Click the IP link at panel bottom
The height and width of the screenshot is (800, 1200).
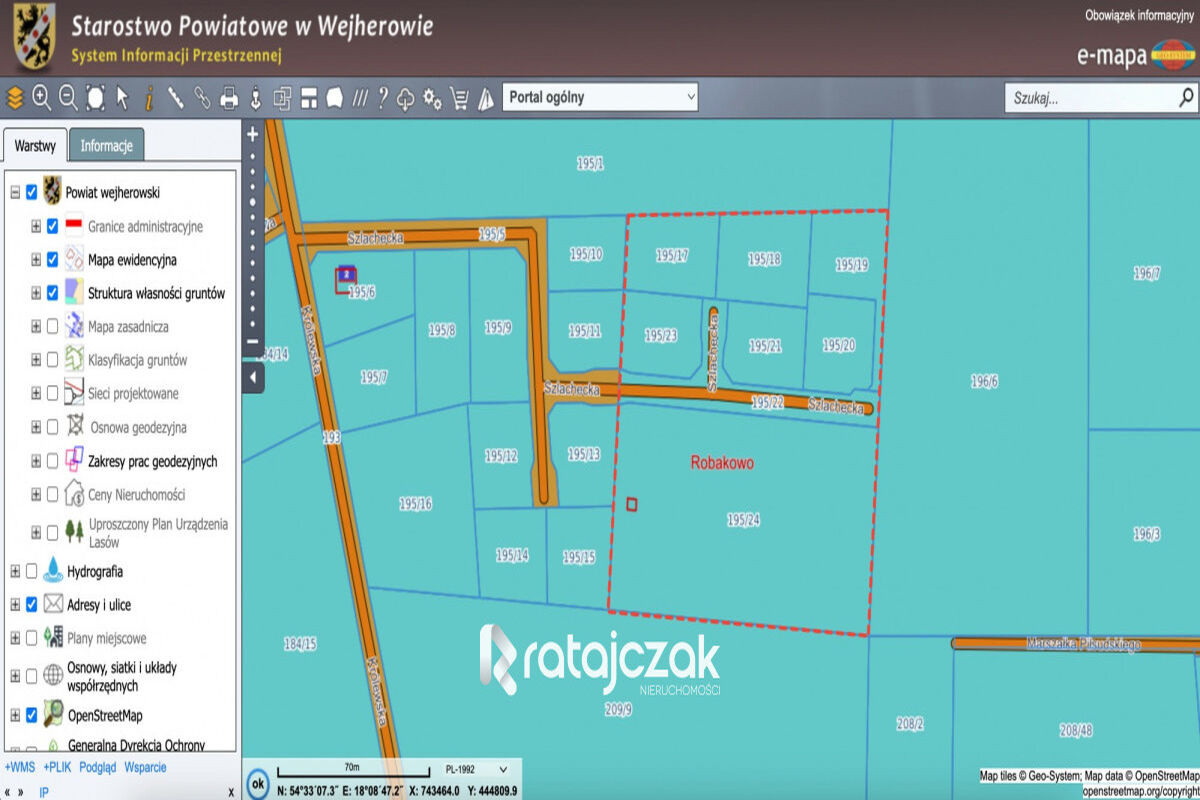[x=44, y=792]
